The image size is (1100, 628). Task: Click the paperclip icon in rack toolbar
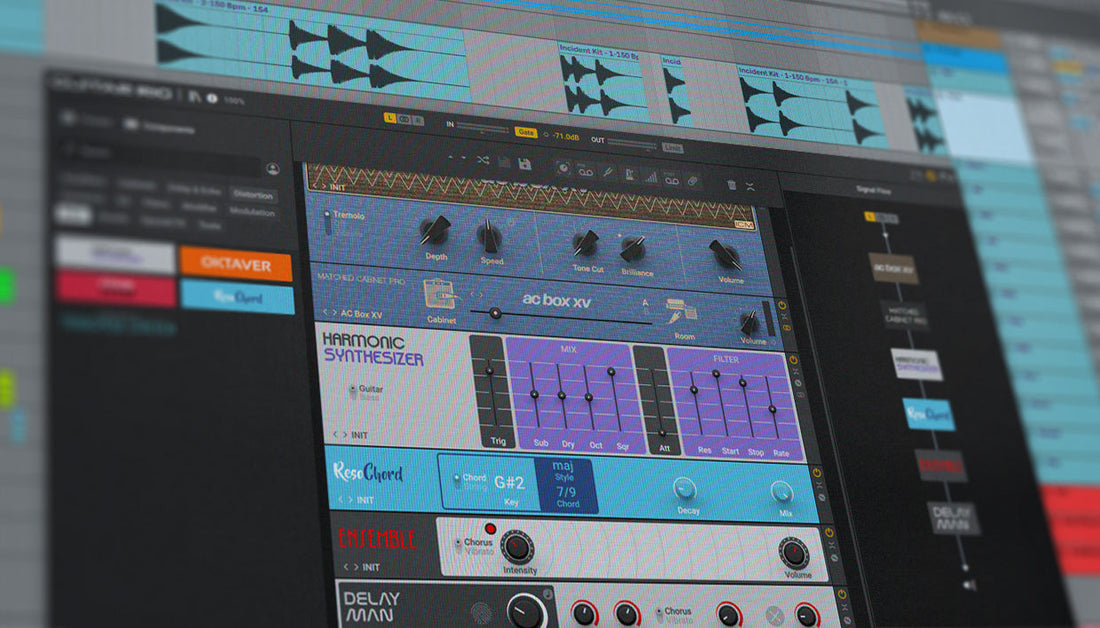[692, 181]
